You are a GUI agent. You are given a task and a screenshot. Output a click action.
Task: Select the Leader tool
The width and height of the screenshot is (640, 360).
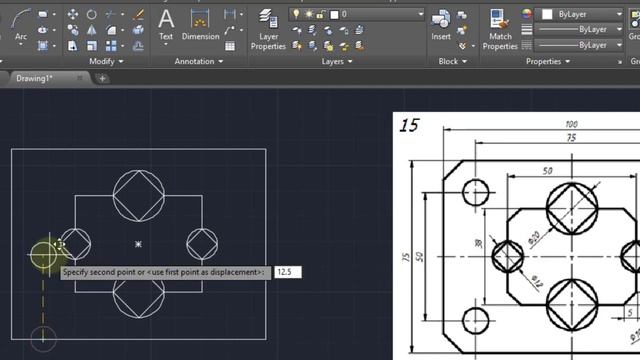tap(230, 30)
